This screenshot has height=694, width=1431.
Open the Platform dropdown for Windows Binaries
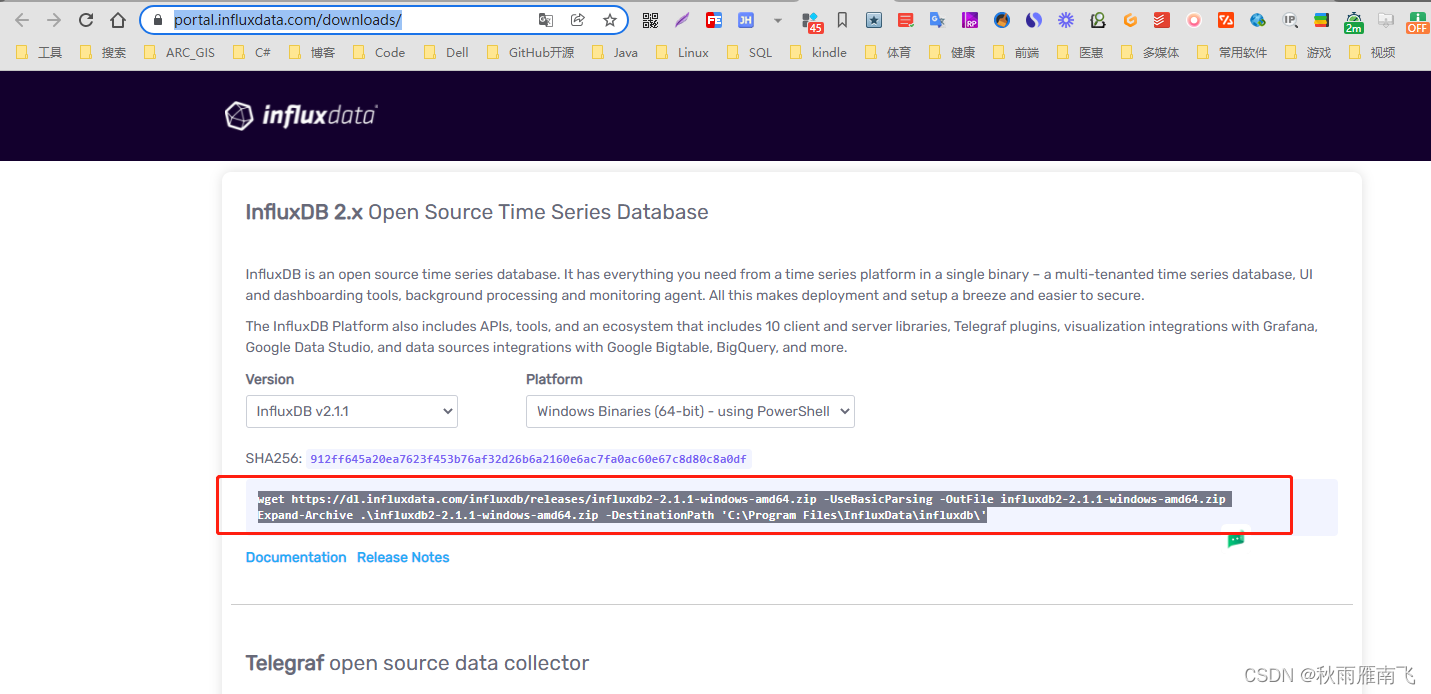coord(690,411)
